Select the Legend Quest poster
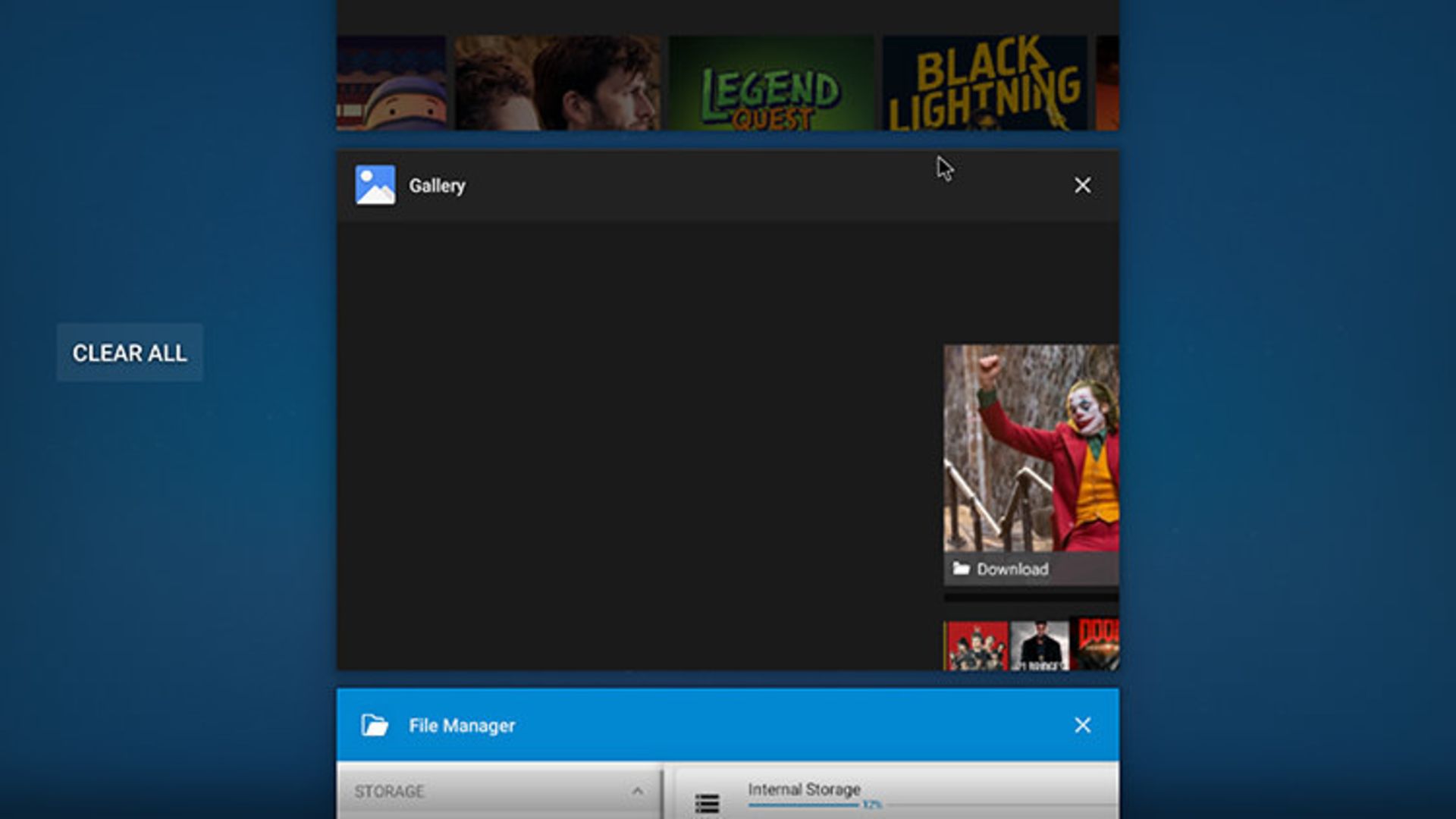 tap(770, 83)
